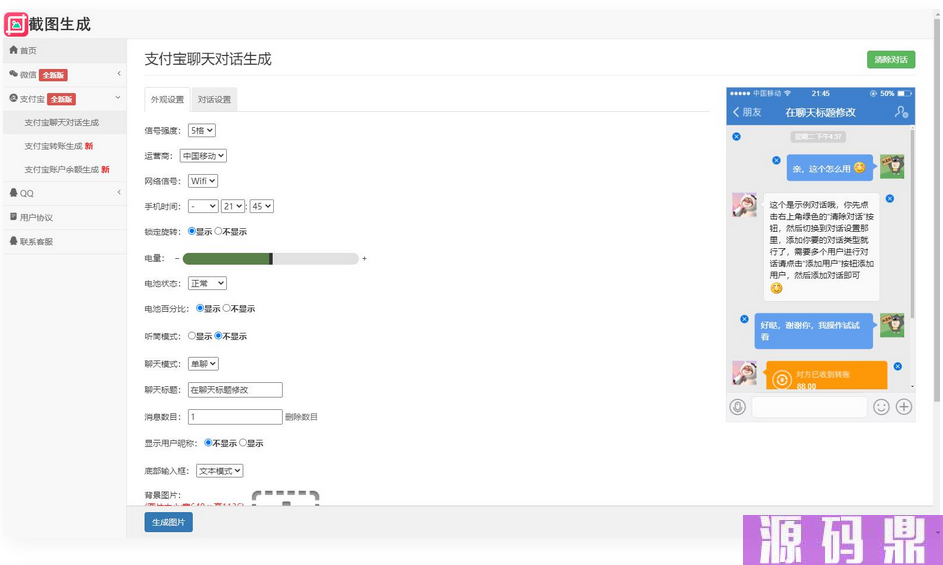
Task: Click the 电量 battery level slider track
Action: pos(271,259)
